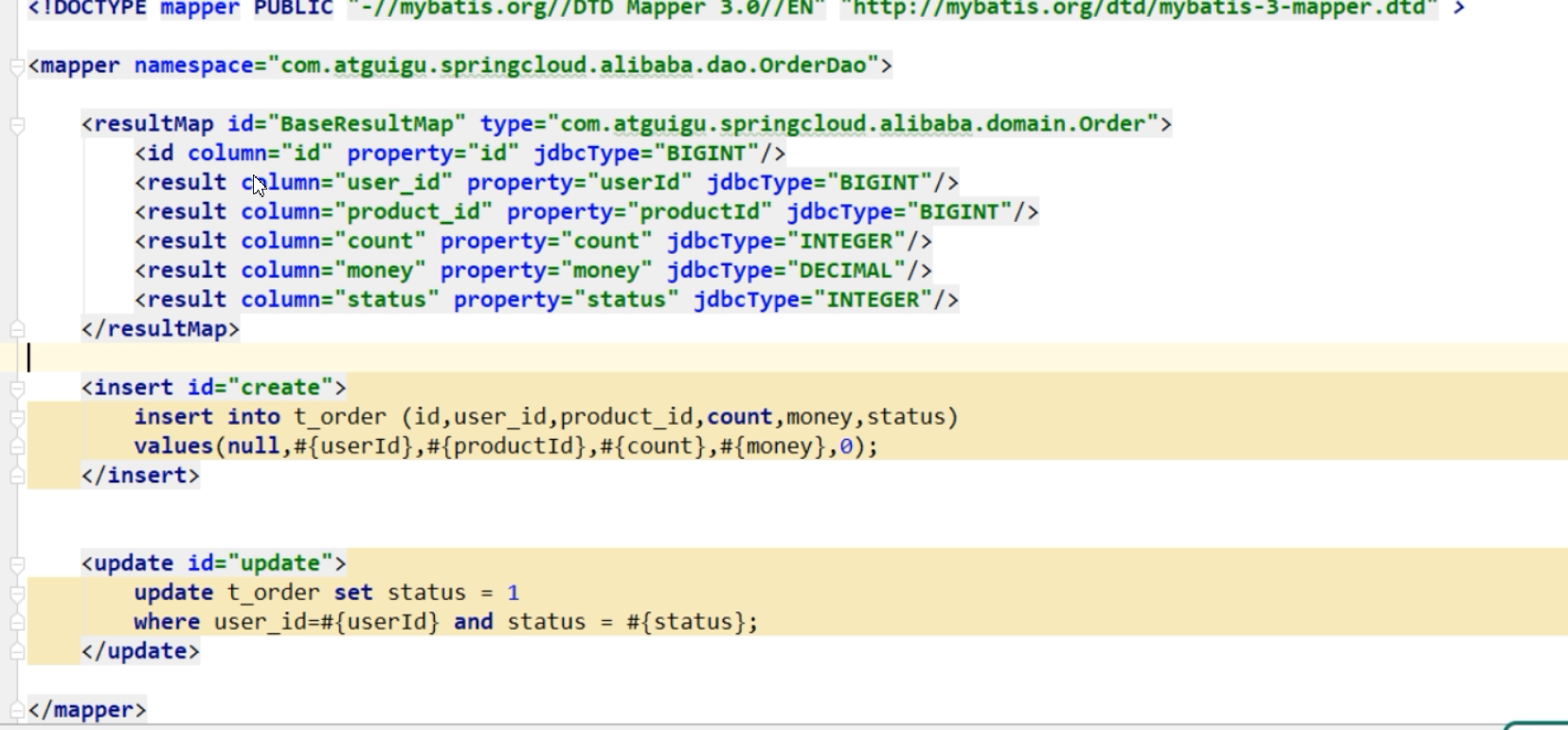Click #{count} in the values clause
This screenshot has width=1568, height=730.
(x=653, y=447)
